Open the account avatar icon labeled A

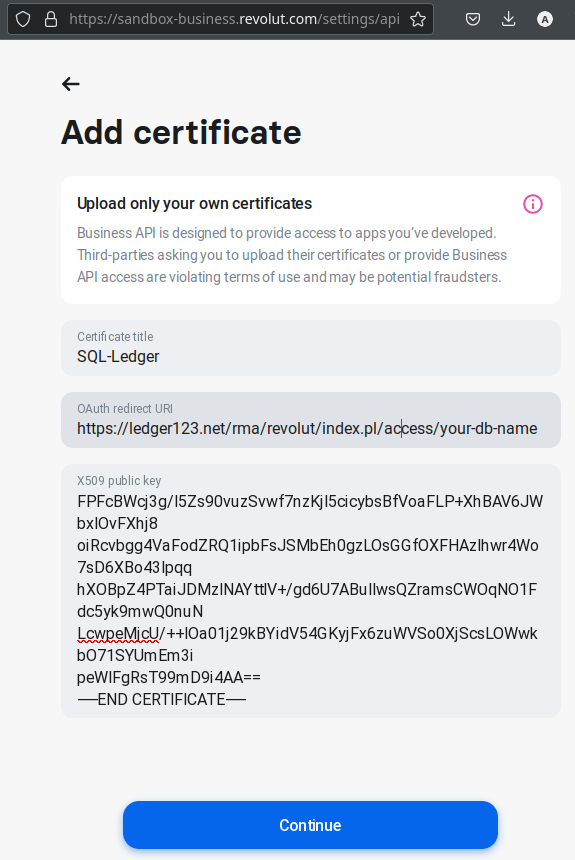(x=544, y=20)
